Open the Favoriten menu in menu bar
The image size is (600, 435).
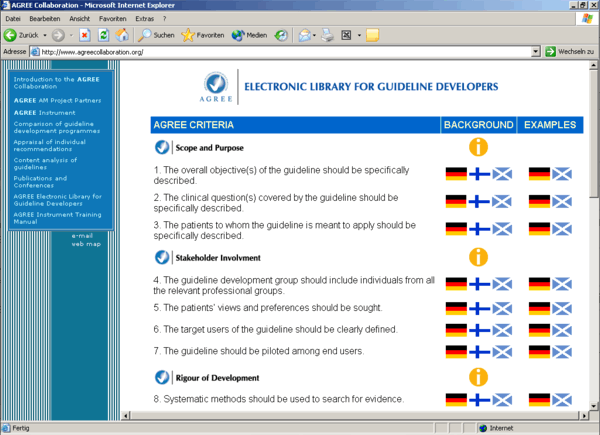click(112, 18)
